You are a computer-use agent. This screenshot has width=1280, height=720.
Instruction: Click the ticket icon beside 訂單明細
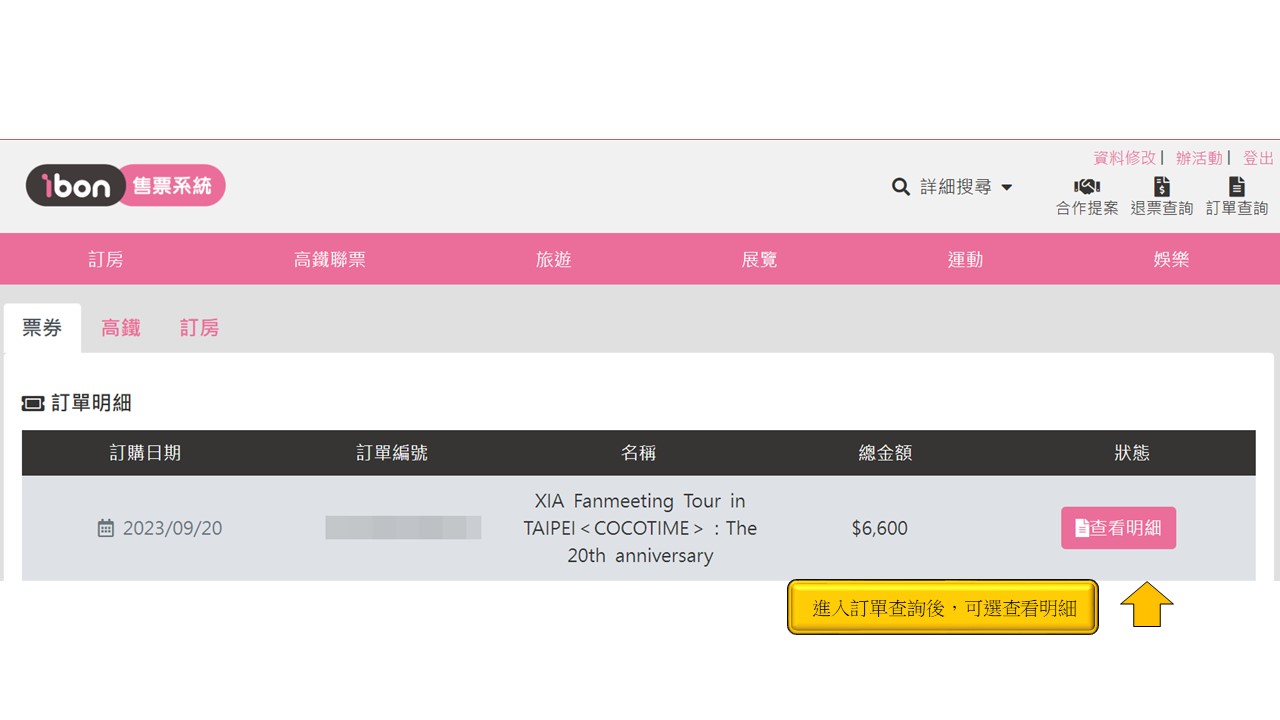(33, 403)
